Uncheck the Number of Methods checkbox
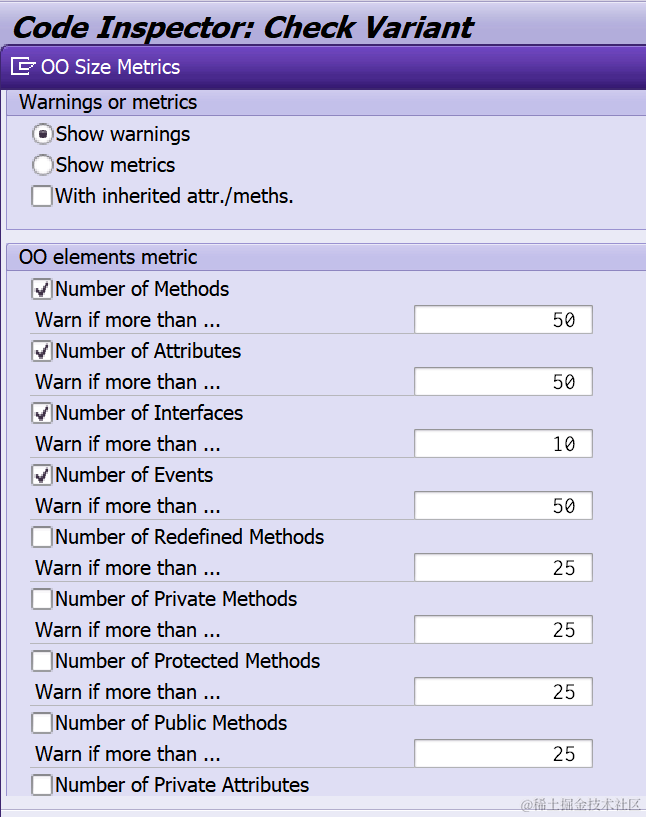Viewport: 646px width, 817px height. 42,289
